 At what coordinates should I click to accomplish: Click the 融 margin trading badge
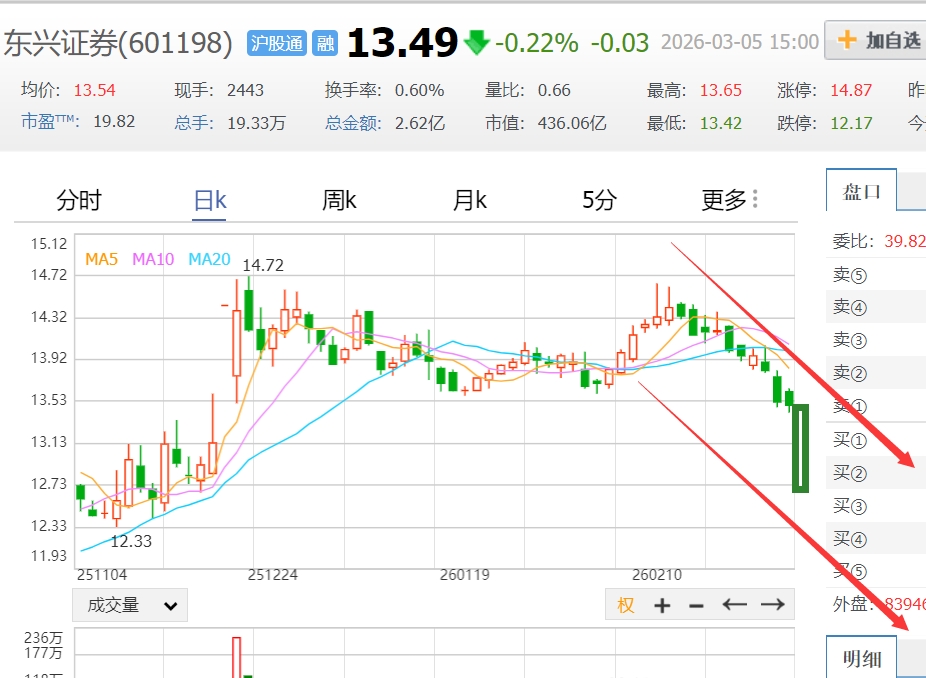pos(325,43)
